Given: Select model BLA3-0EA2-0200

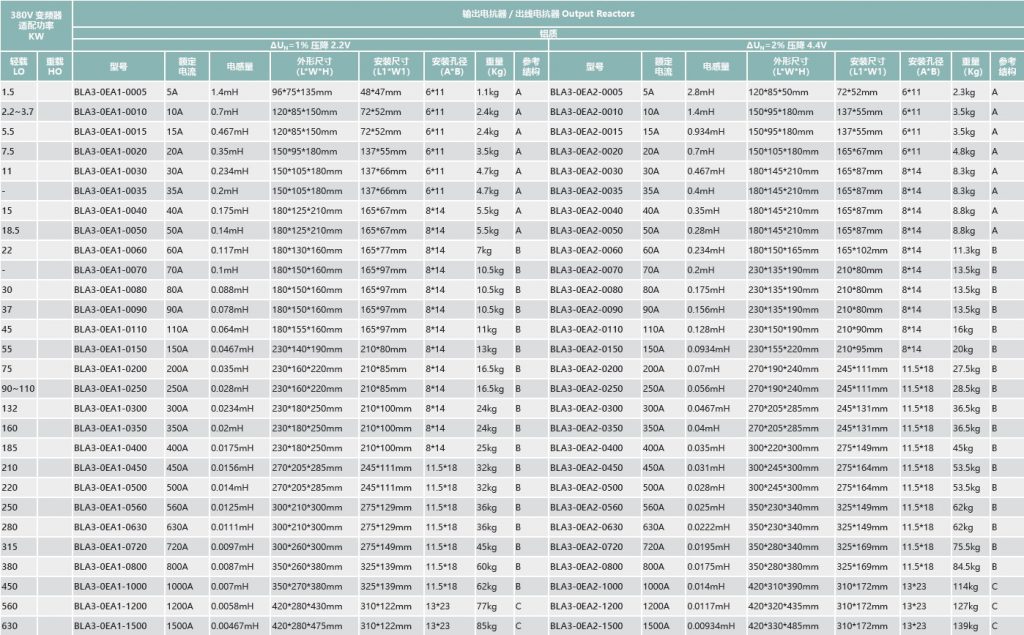Looking at the screenshot, I should pyautogui.click(x=586, y=368).
